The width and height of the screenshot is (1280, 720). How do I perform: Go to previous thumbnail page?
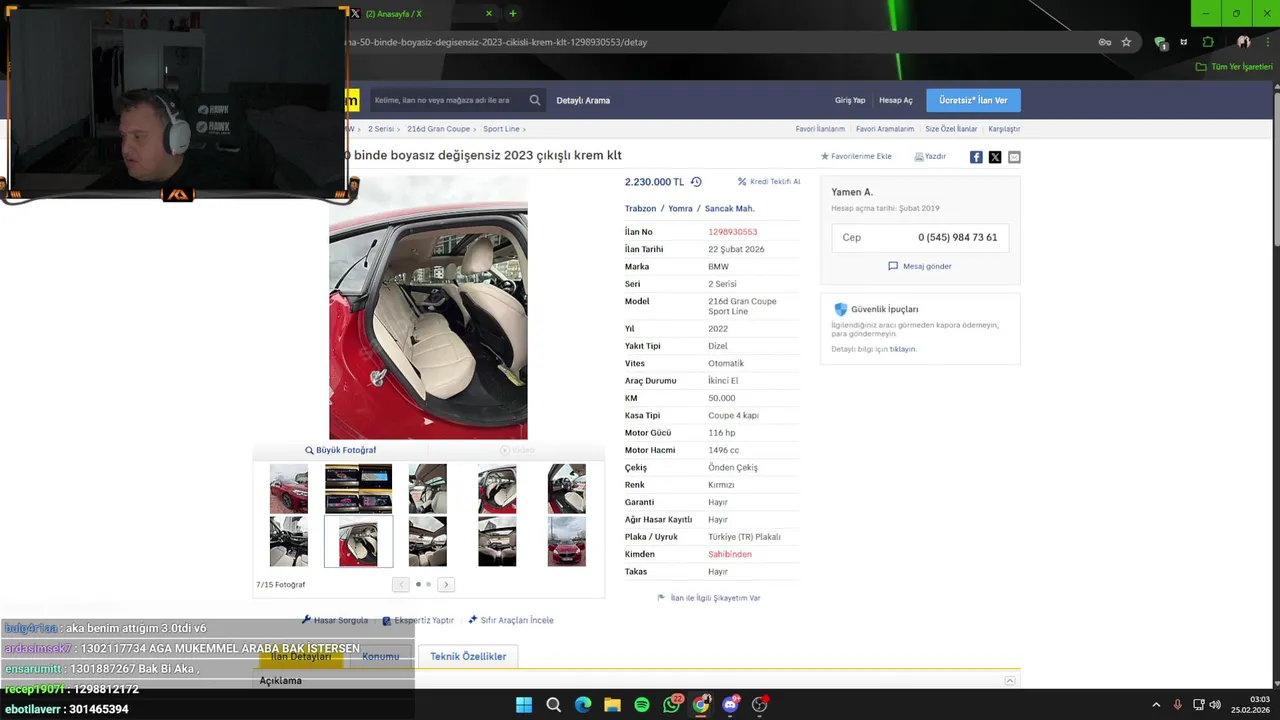(401, 585)
